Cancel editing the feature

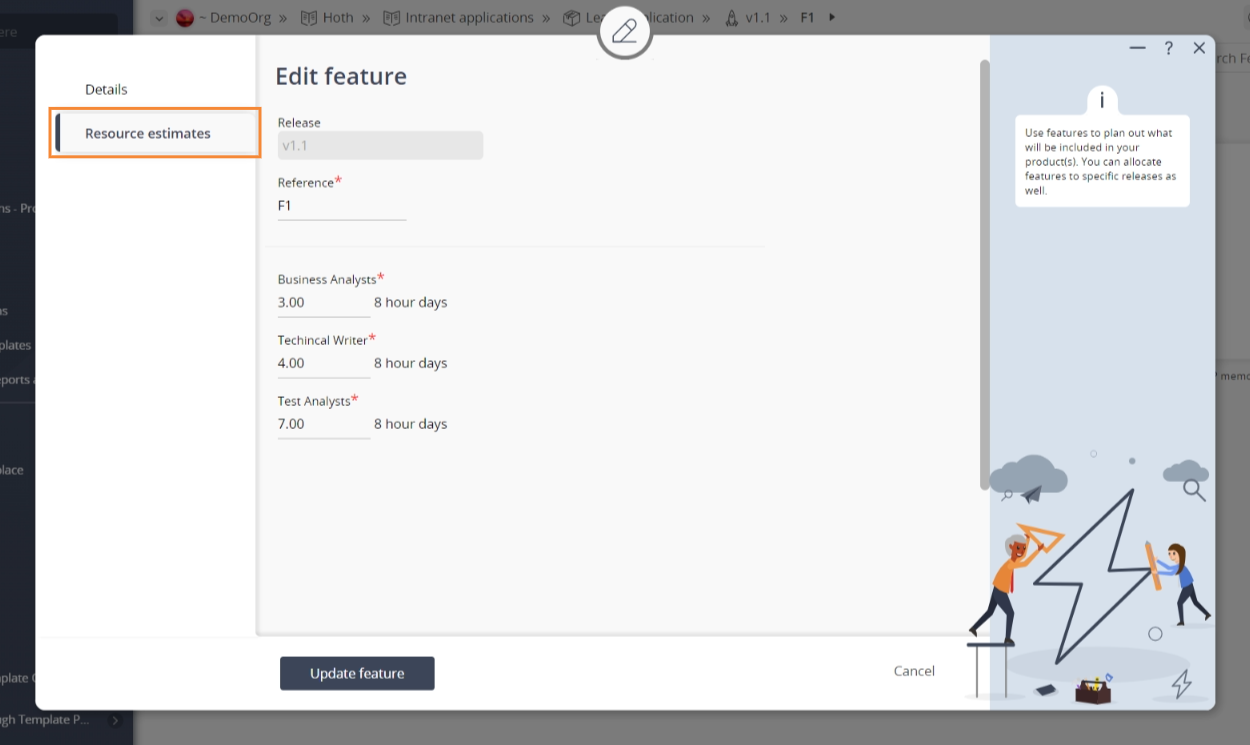click(913, 671)
